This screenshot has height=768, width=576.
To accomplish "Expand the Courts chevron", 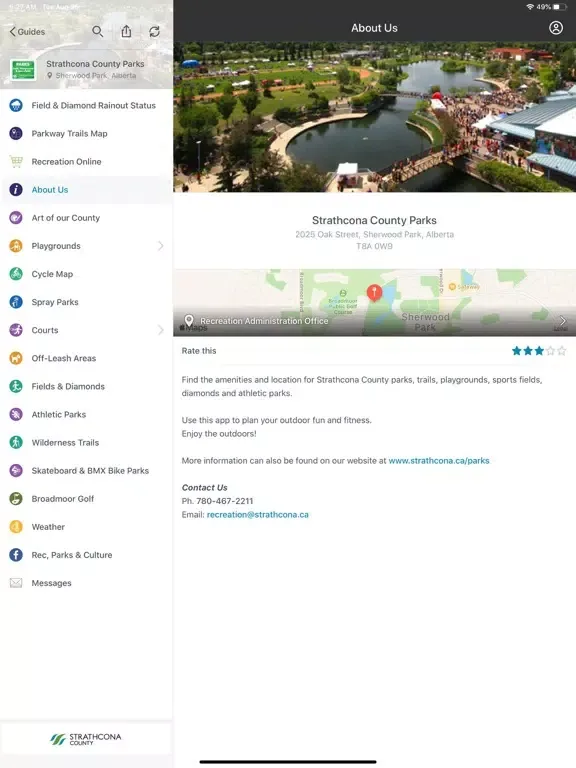I will tap(161, 330).
